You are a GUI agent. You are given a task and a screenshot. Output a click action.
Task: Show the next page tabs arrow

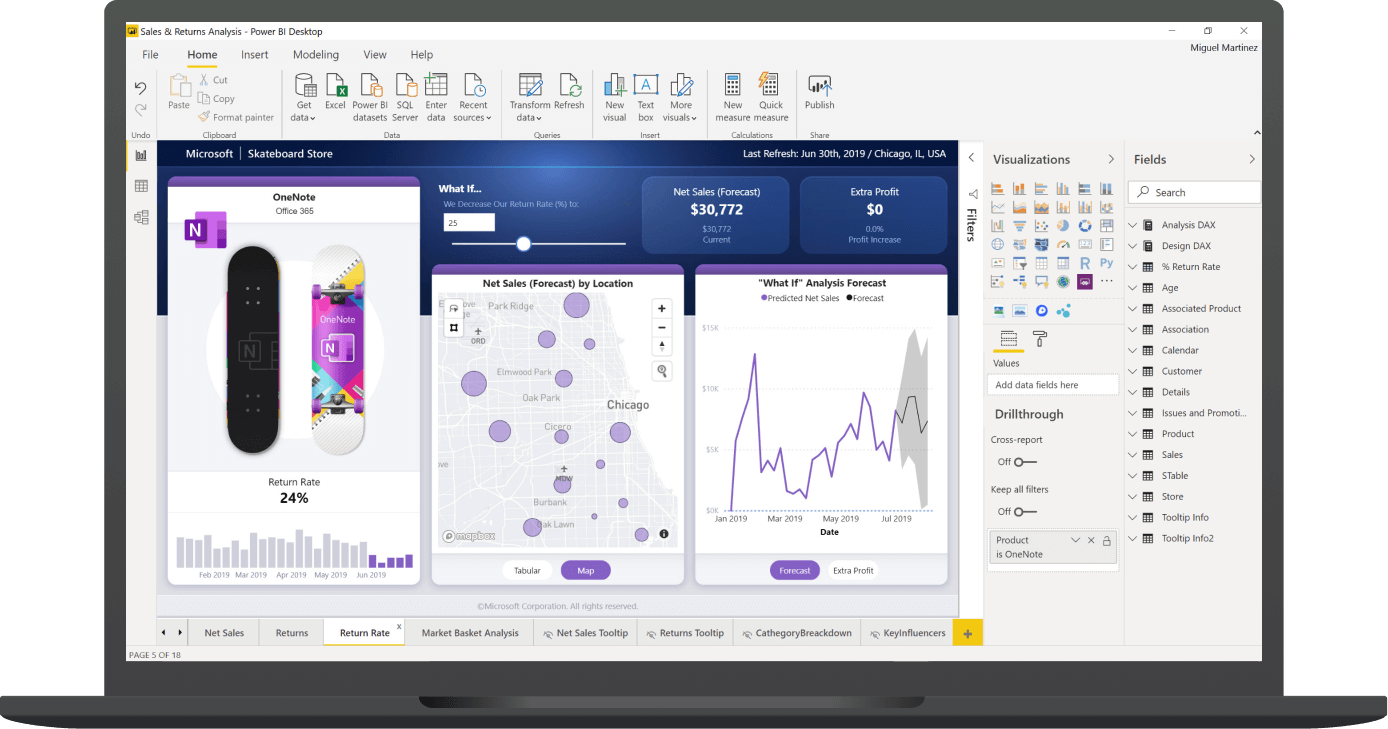[x=180, y=632]
